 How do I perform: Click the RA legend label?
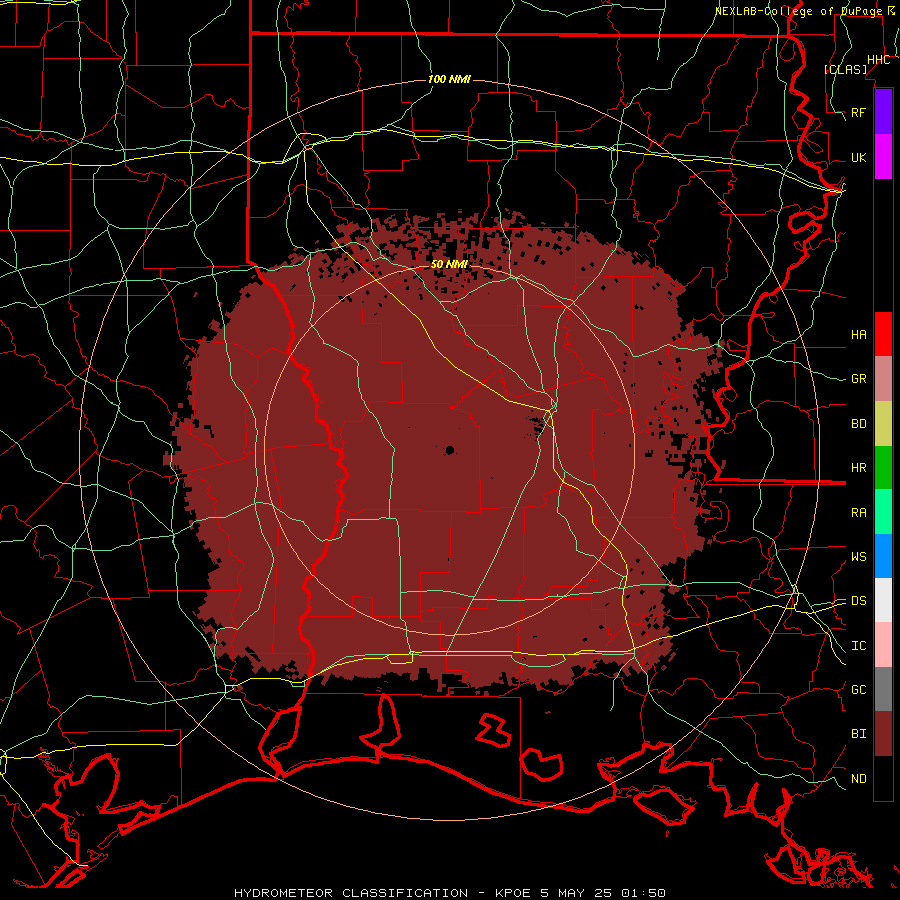point(859,513)
